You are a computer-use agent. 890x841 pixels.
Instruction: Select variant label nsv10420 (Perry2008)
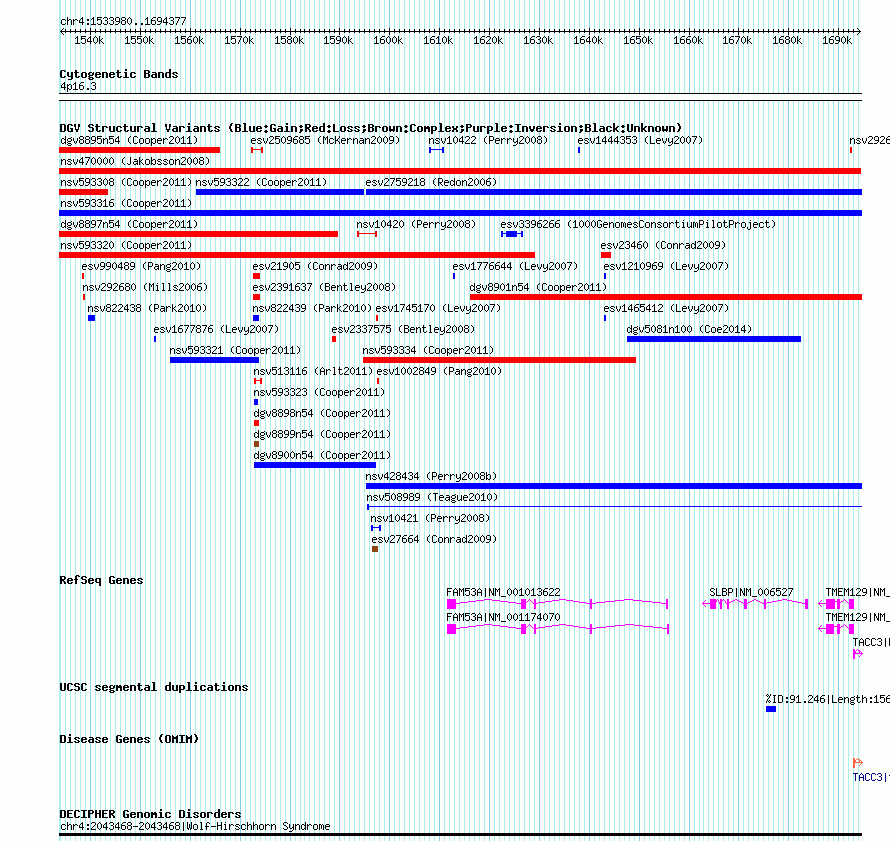(x=416, y=224)
